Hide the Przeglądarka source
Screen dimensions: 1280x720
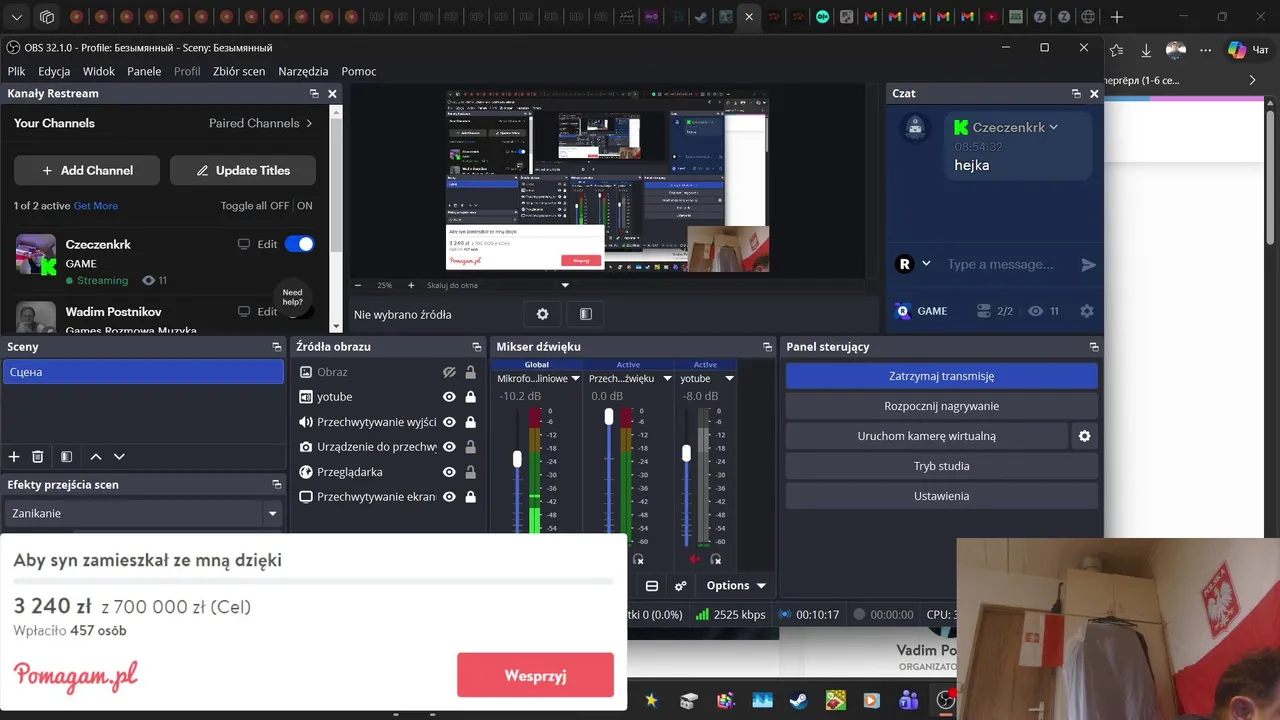[449, 472]
